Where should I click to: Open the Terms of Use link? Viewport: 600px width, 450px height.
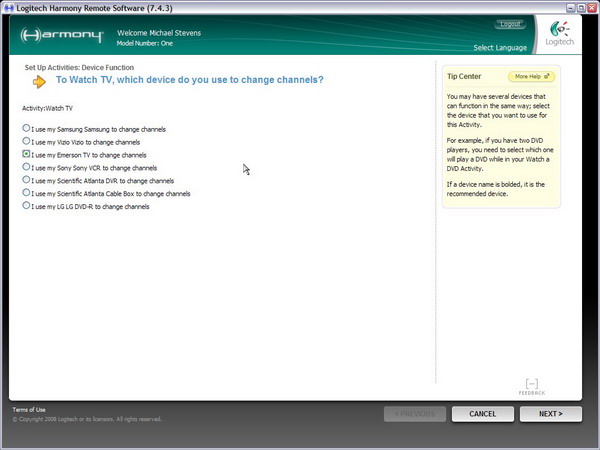[29, 409]
